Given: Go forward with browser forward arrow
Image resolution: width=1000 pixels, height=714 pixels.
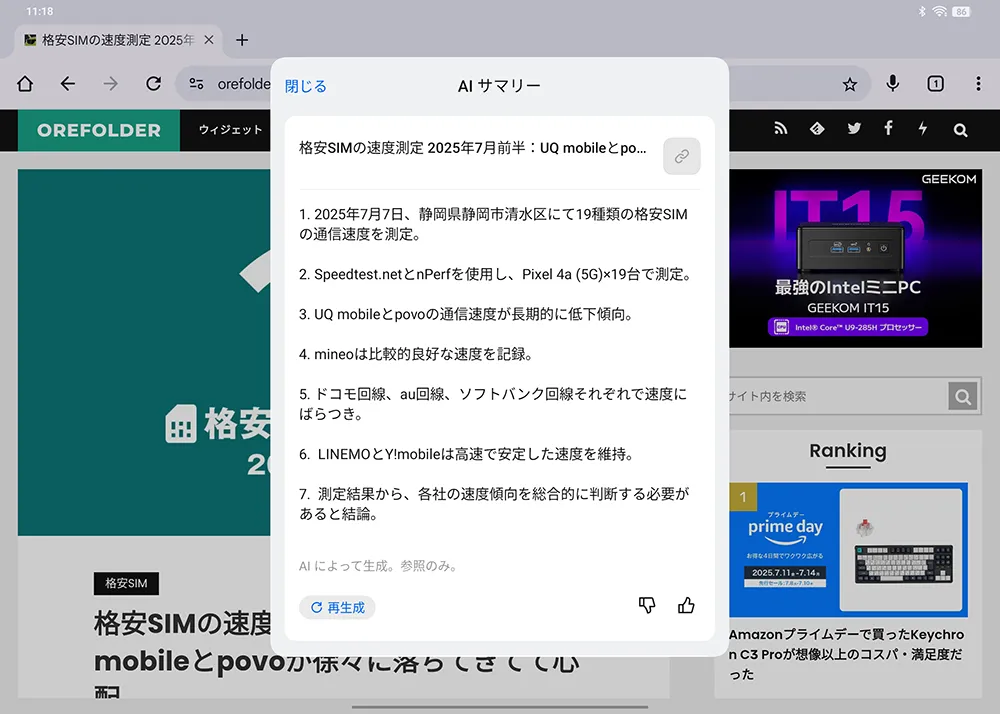Looking at the screenshot, I should click(110, 84).
